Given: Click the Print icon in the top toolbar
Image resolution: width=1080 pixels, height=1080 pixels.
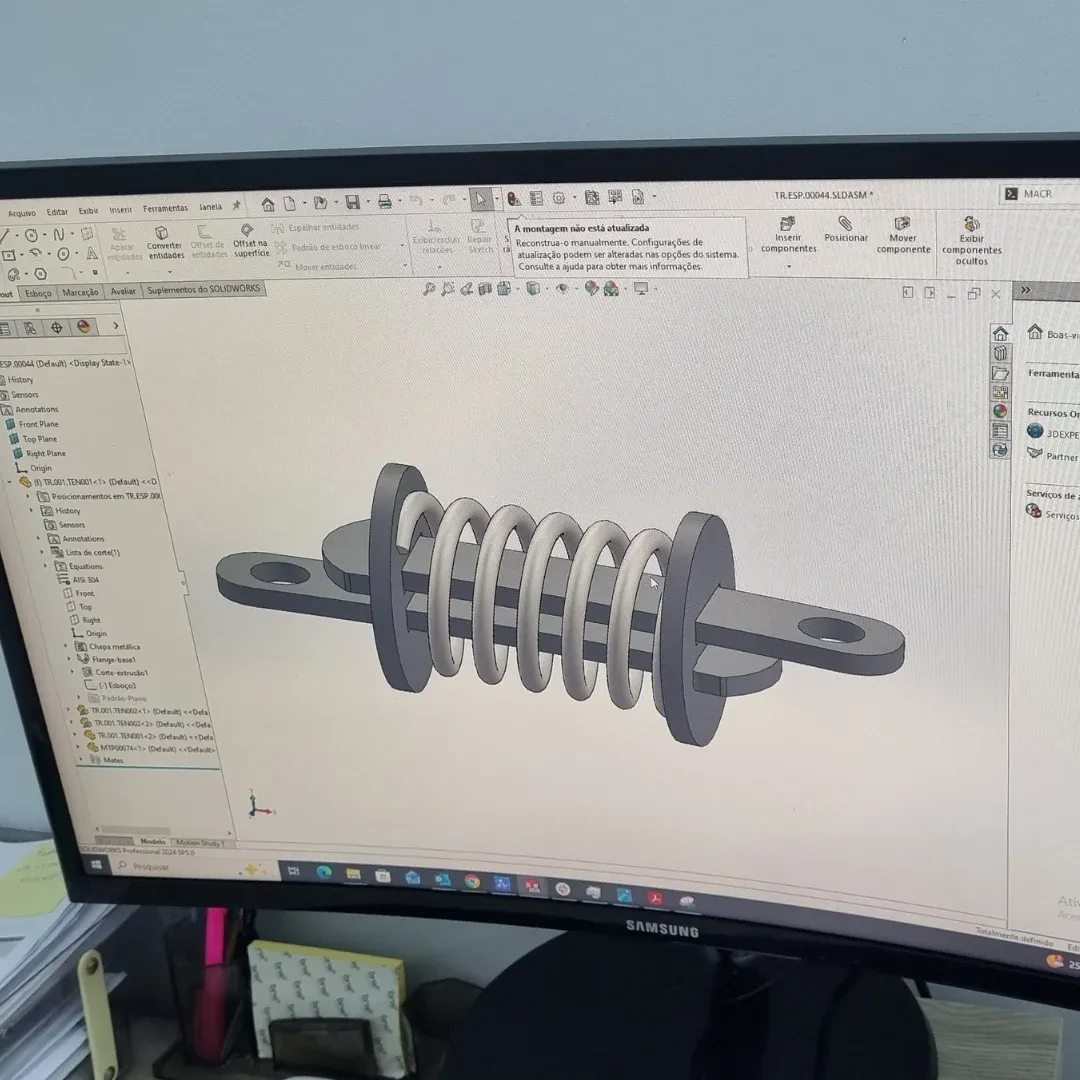Looking at the screenshot, I should tap(384, 202).
